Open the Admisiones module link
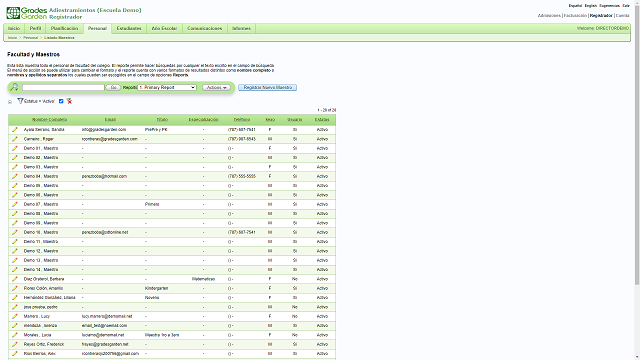Viewport: 640px width, 360px height. [x=549, y=16]
